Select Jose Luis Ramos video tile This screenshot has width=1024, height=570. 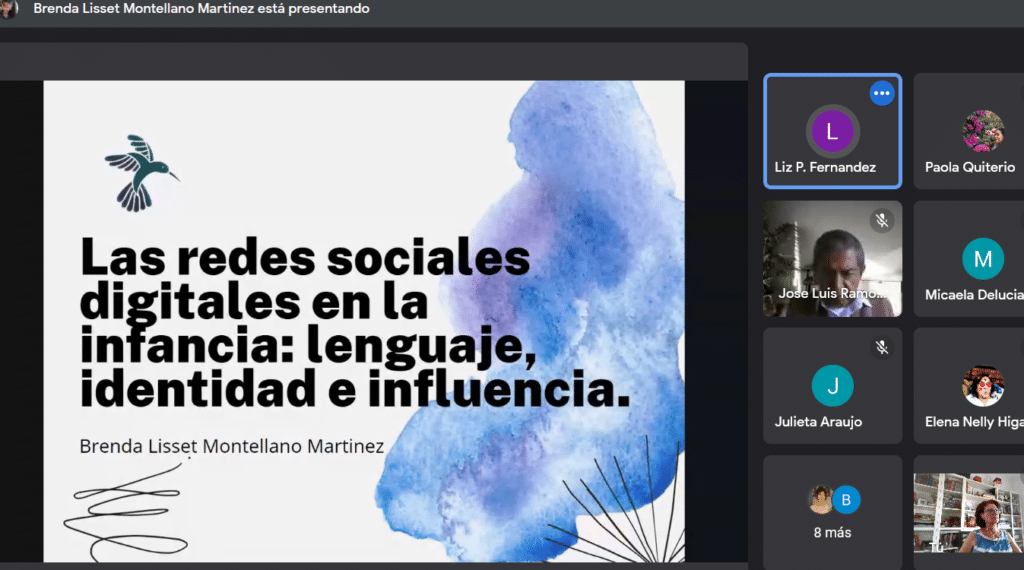pyautogui.click(x=833, y=259)
